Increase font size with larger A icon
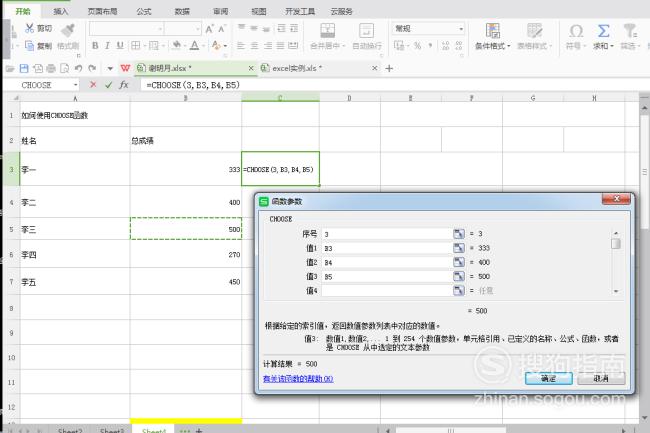Image resolution: width=650 pixels, height=433 pixels. (x=209, y=29)
